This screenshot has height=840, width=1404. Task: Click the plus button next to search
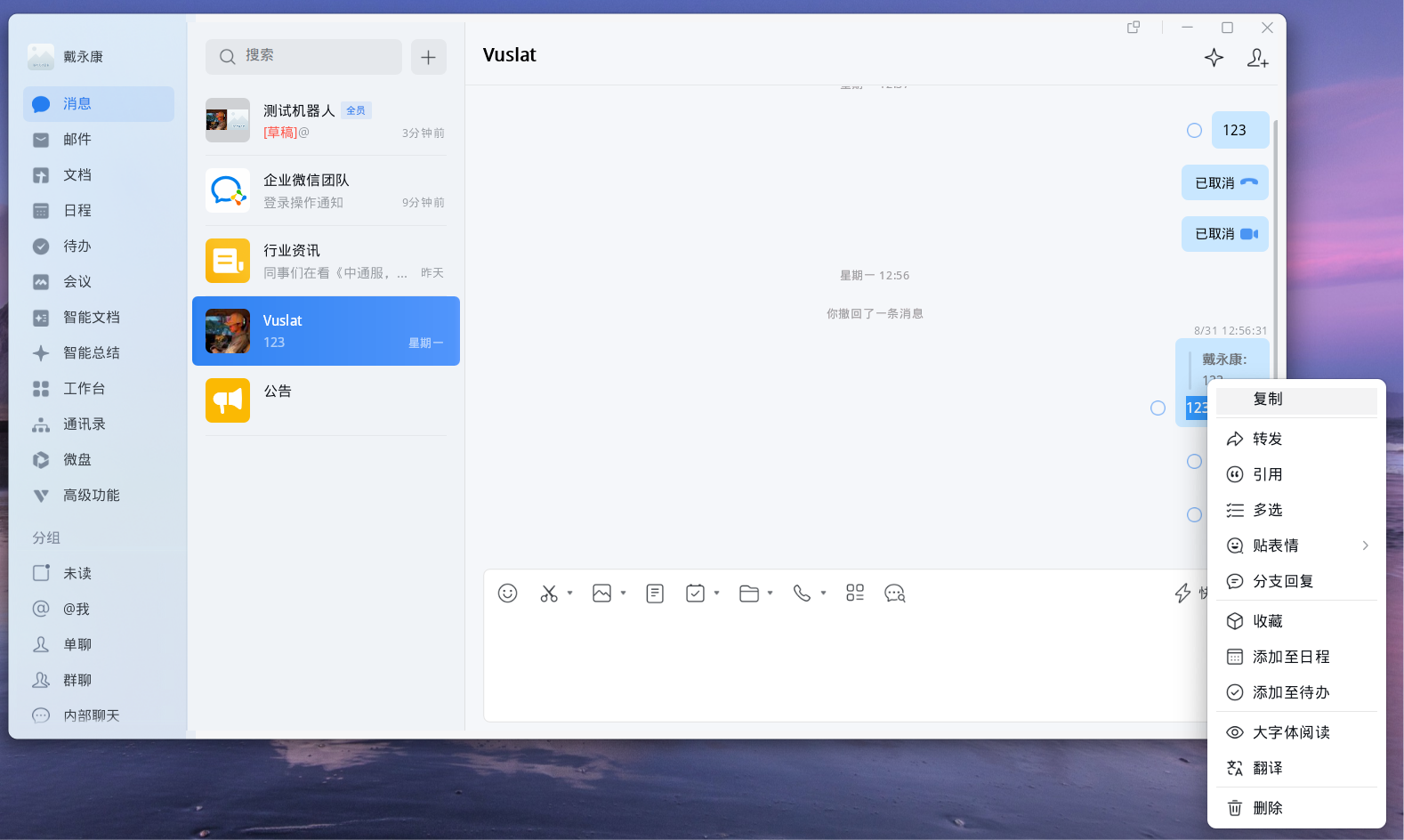(428, 57)
